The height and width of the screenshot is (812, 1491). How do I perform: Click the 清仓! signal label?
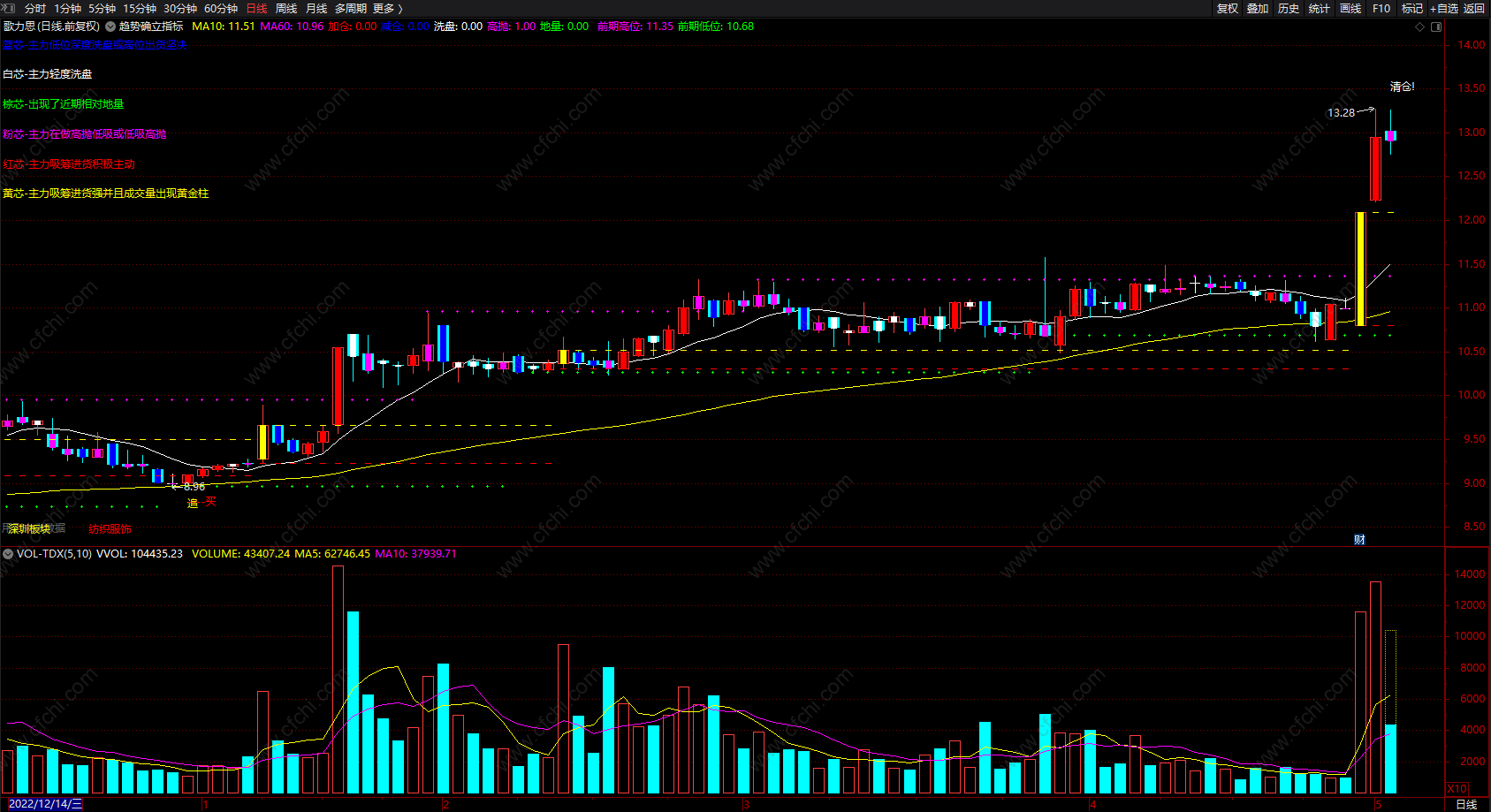[x=1403, y=87]
